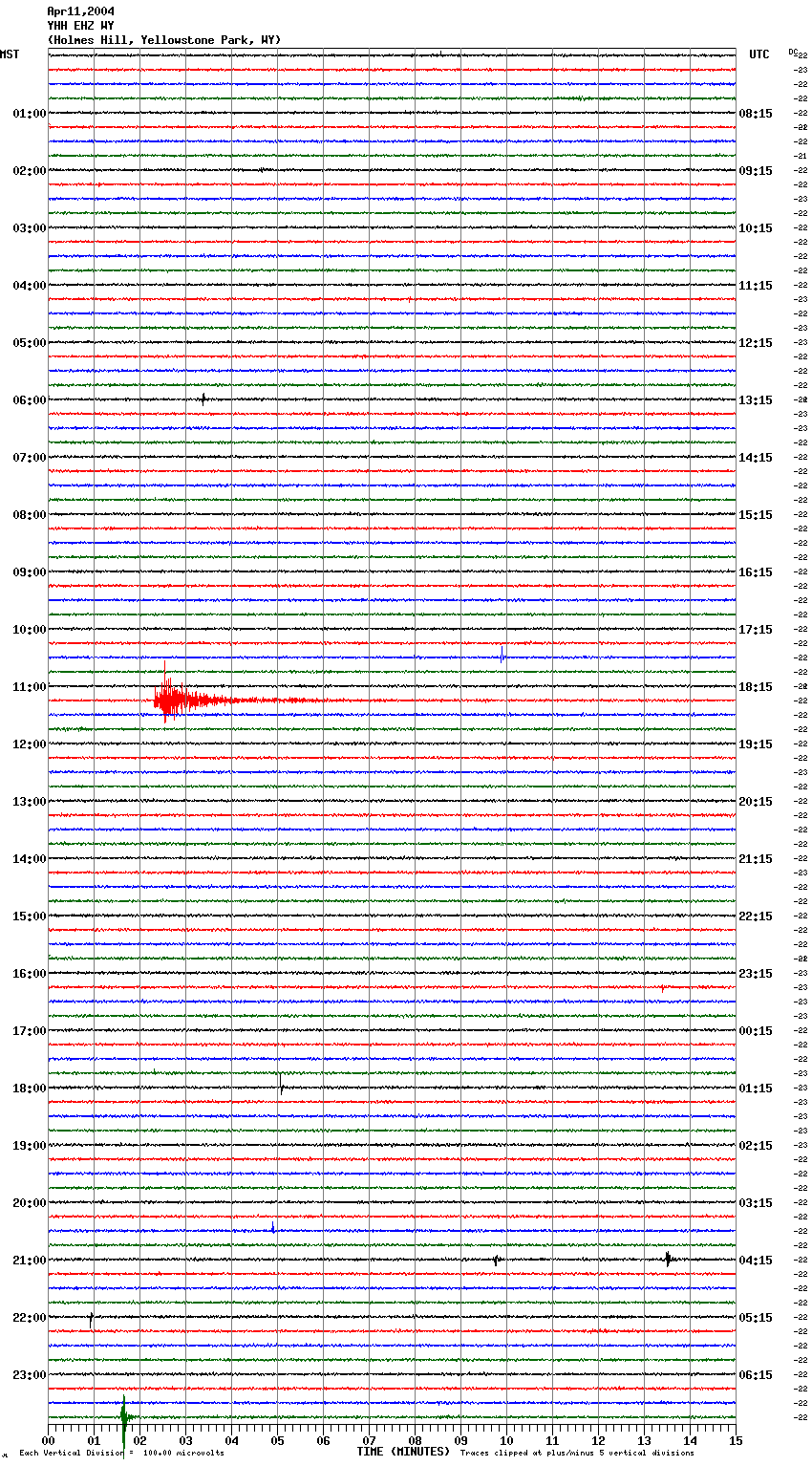Viewport: 812px width, 1466px height.
Task: Click the 23:00 MST hour label
Action: [30, 1375]
